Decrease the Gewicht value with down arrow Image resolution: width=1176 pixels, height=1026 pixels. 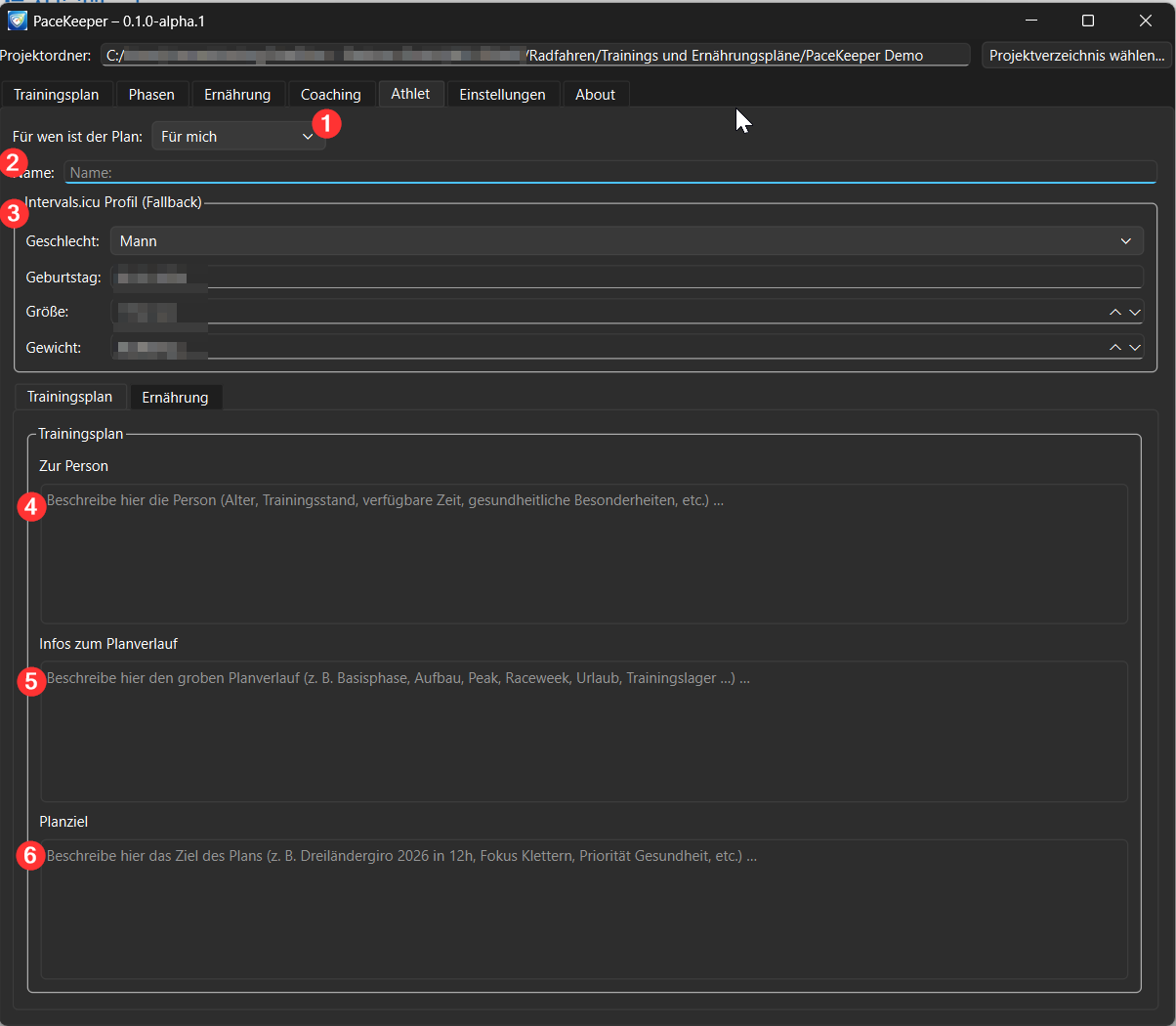1135,347
